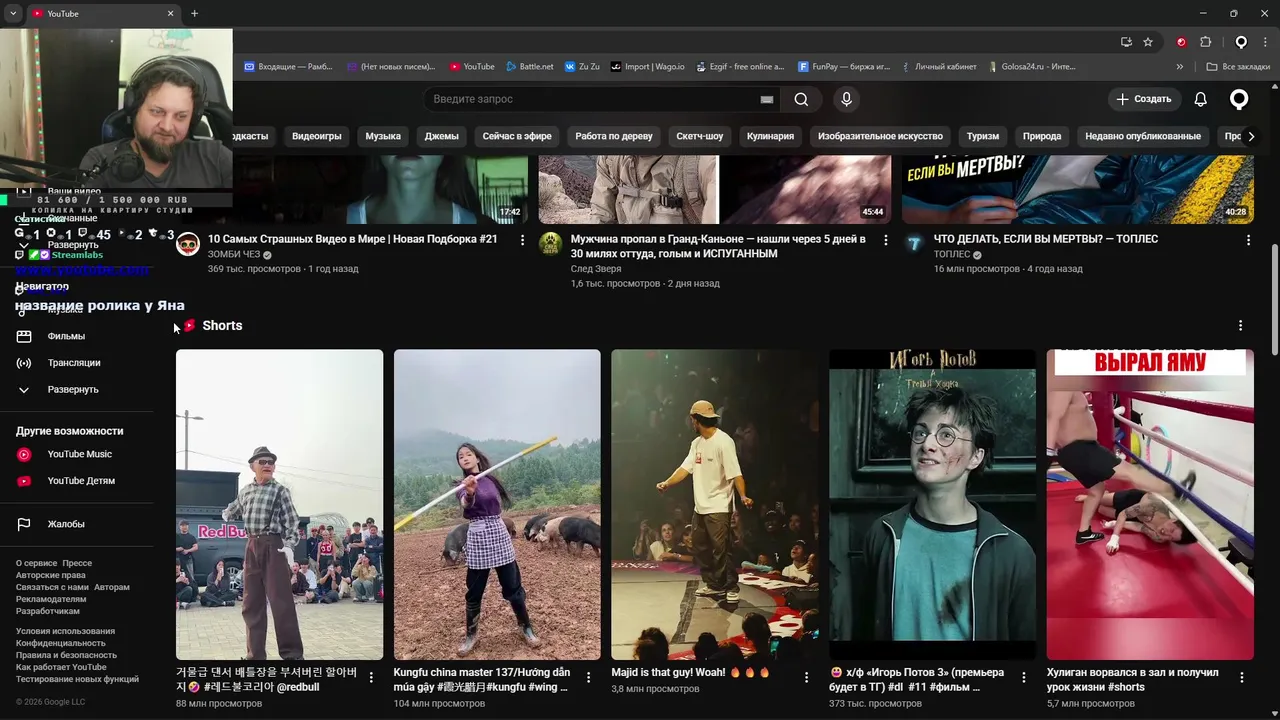1280x720 pixels.
Task: Open the Golosa24.ru bookmark
Action: coord(1031,67)
